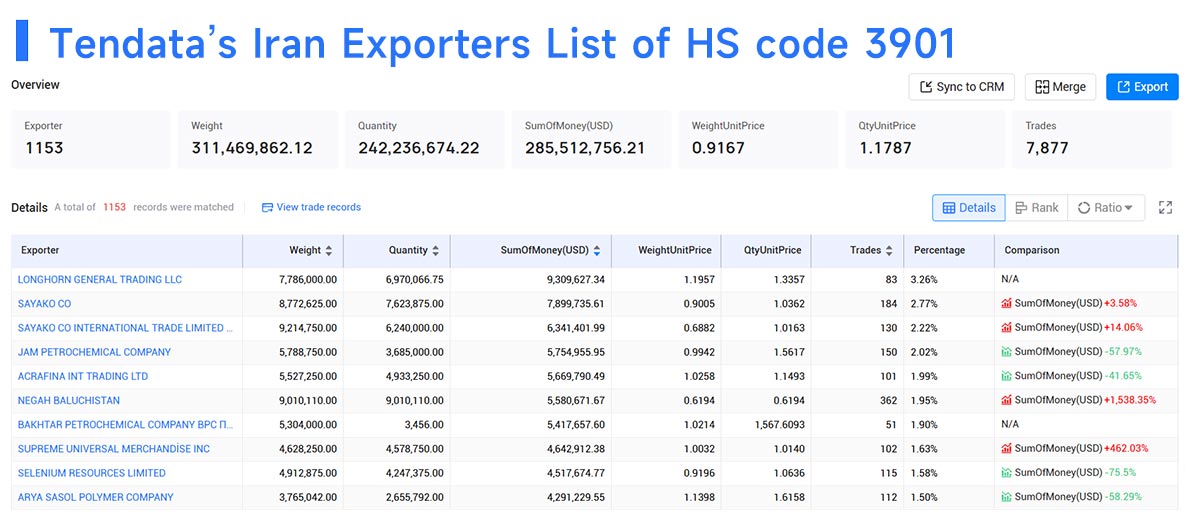
Task: Select the Trades 7,877 overview card
Action: [1092, 140]
